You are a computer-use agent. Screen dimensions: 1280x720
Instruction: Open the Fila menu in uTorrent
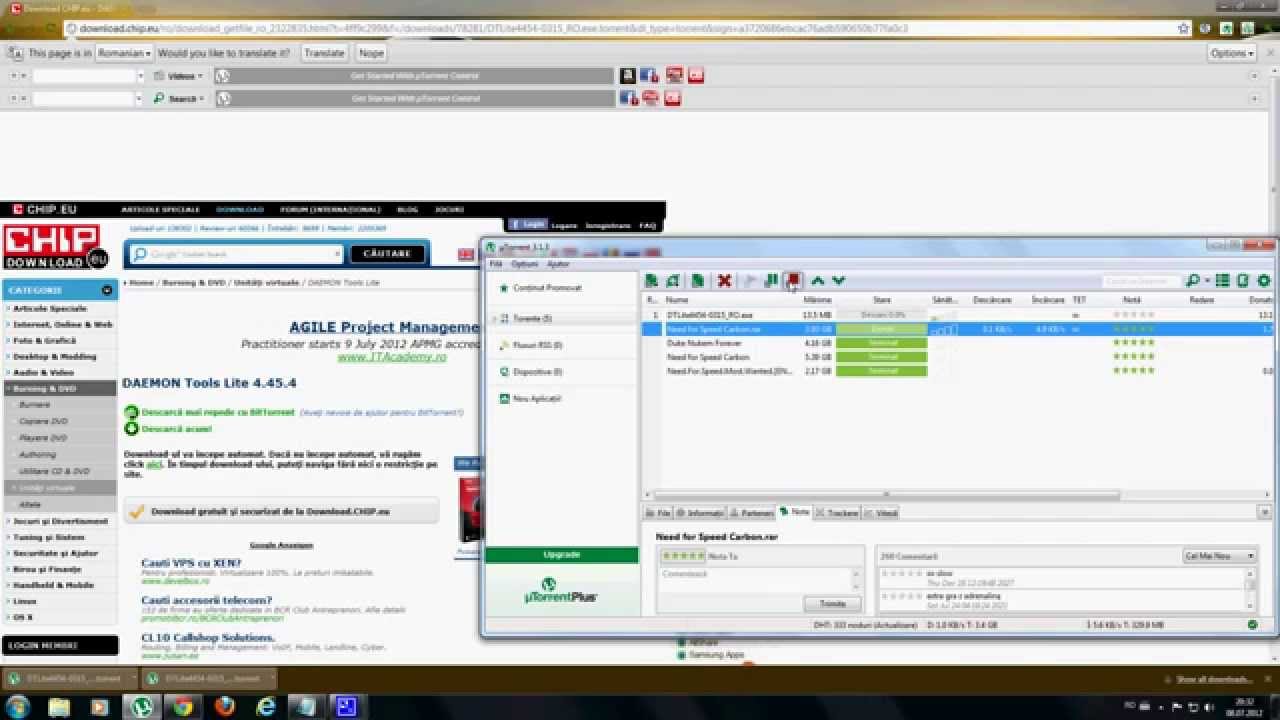(496, 264)
